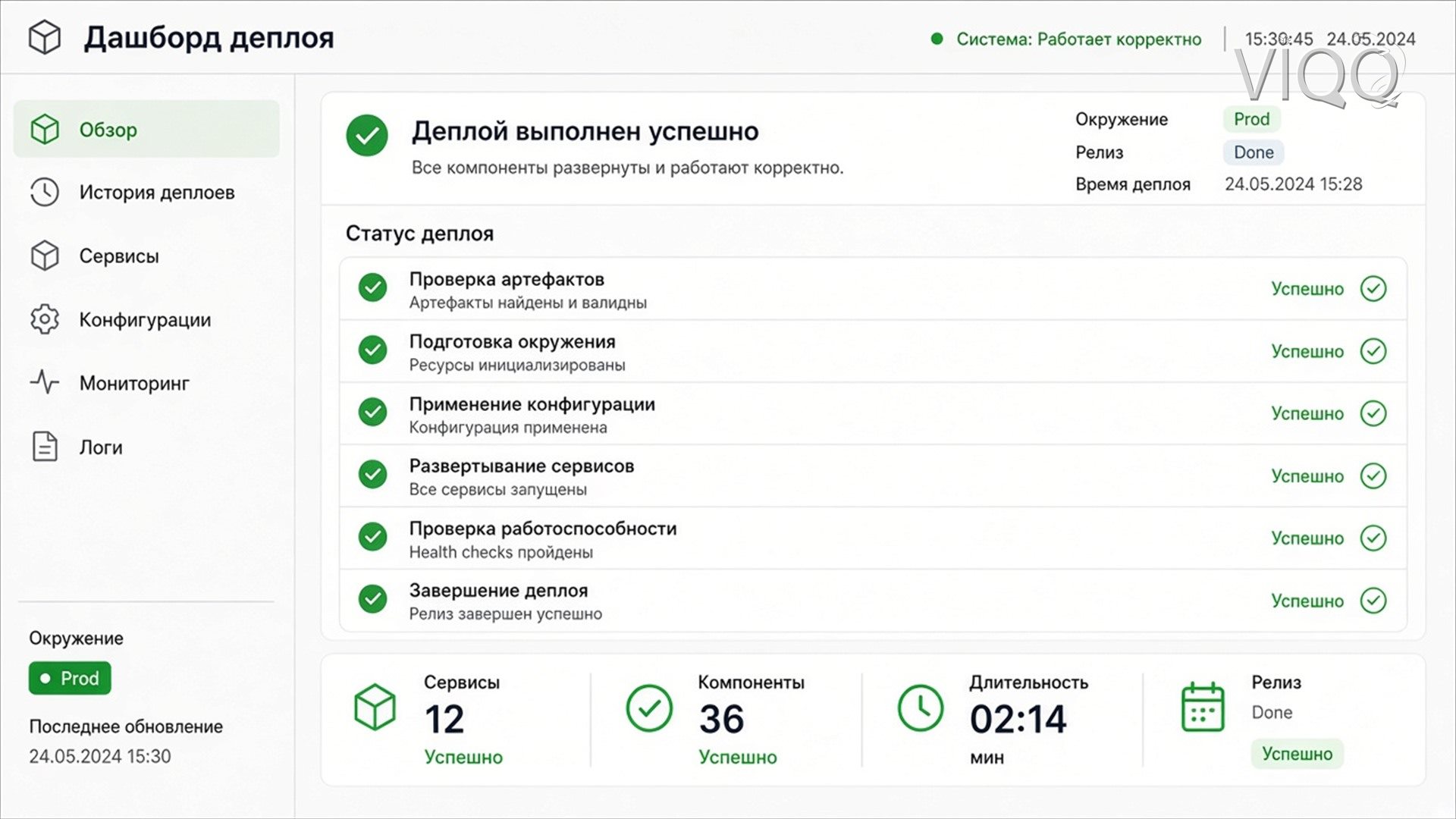Image resolution: width=1456 pixels, height=819 pixels.
Task: Click the Успешно label in Подготовка окружения row
Action: (x=1307, y=351)
